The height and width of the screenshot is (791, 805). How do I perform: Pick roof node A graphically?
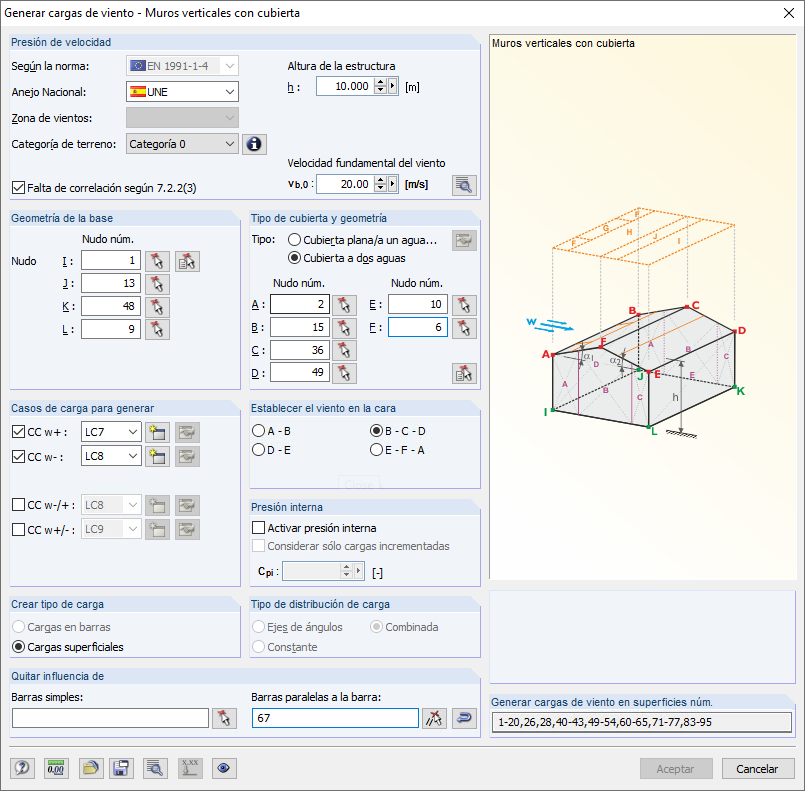coord(344,305)
